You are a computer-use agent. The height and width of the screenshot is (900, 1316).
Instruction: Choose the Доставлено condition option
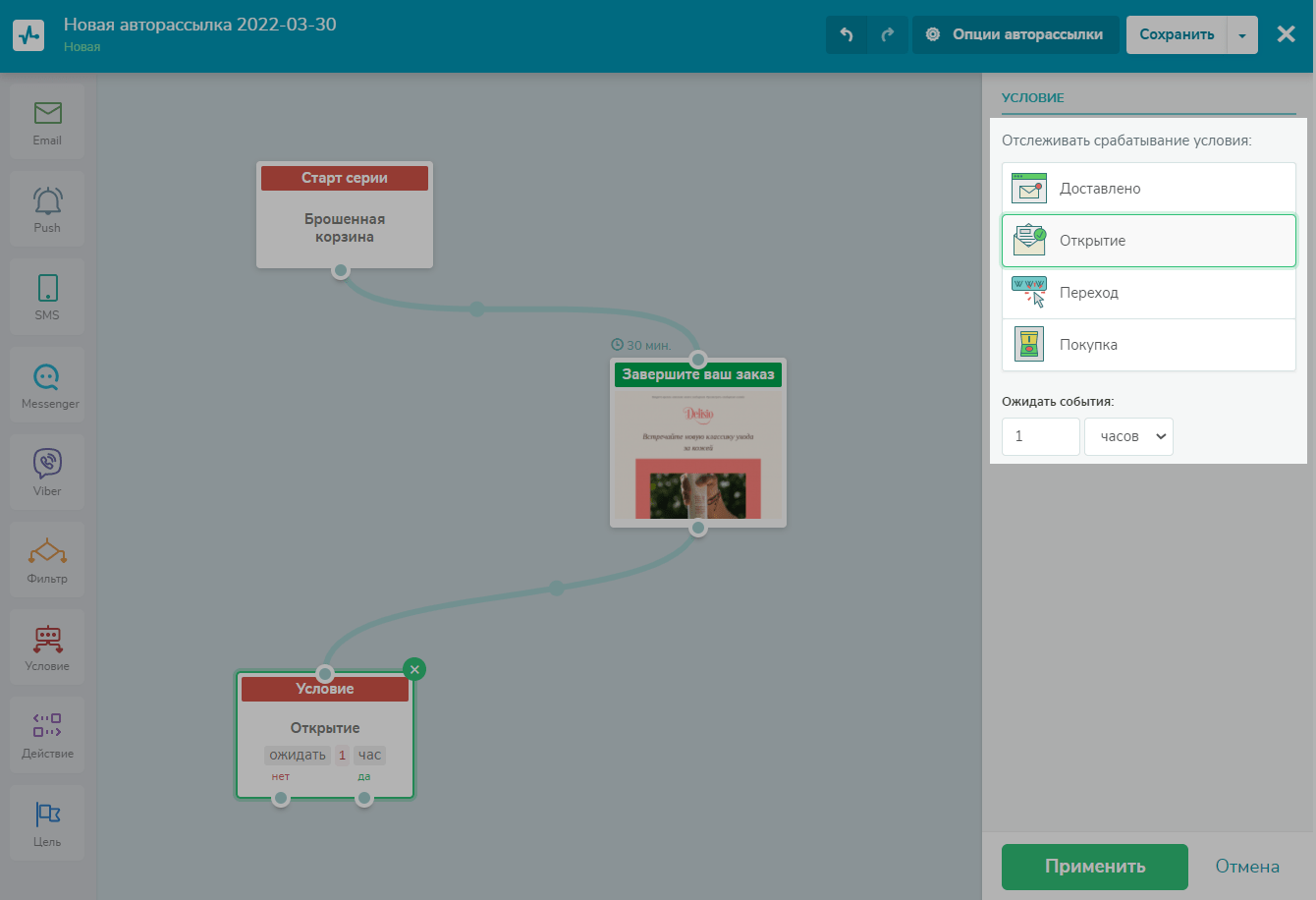(1148, 189)
